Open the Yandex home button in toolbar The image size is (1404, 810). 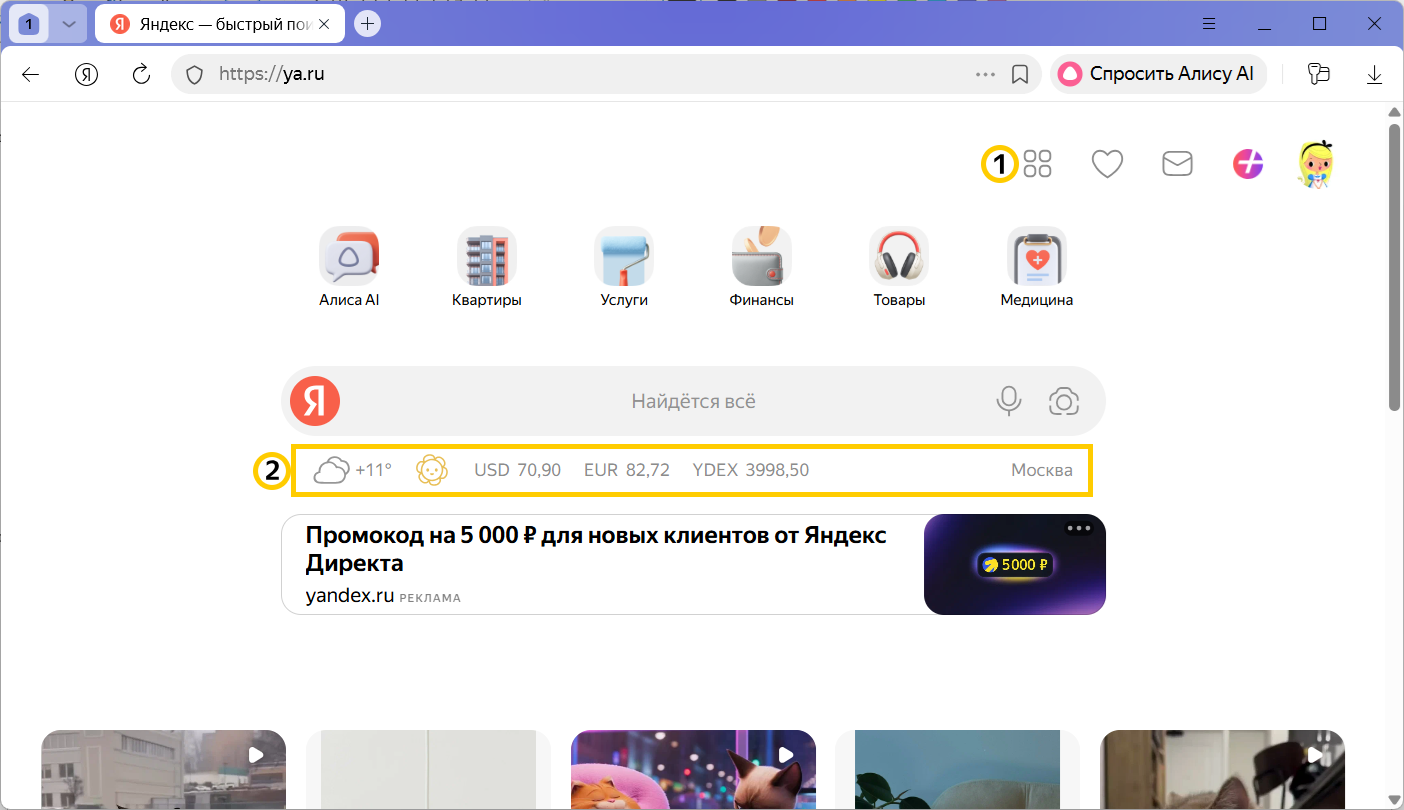click(x=87, y=74)
